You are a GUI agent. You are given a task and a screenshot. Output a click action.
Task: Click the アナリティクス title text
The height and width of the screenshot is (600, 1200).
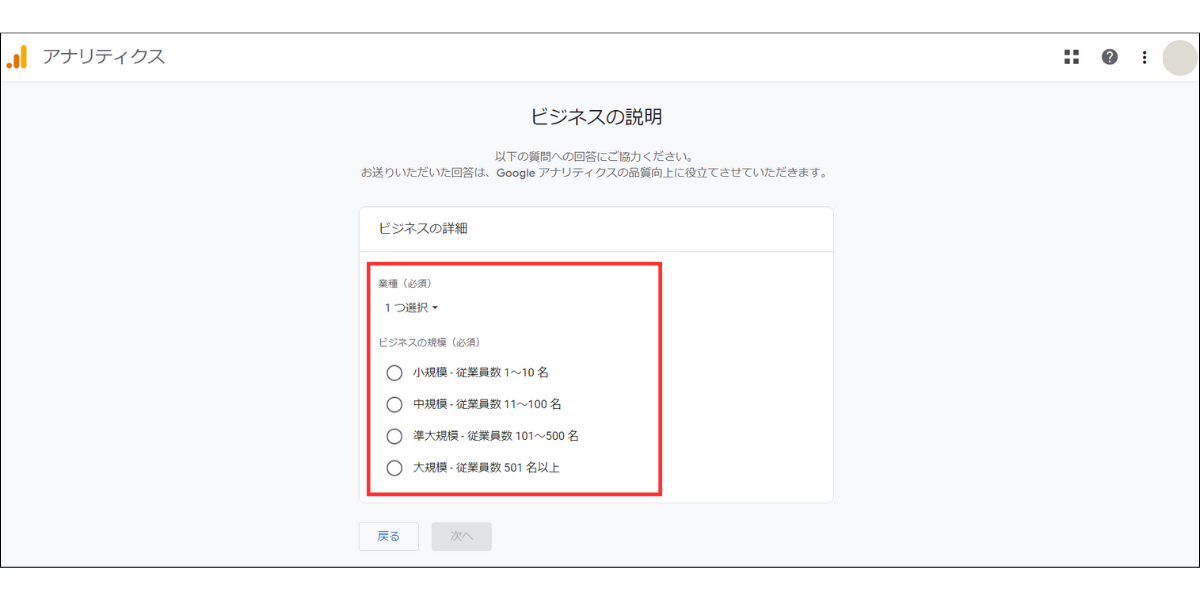[x=103, y=57]
